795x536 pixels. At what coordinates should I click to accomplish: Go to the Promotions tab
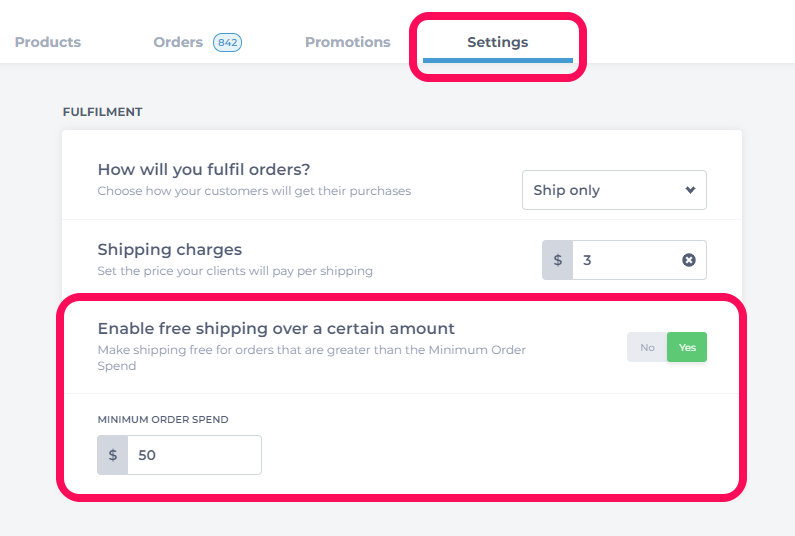[348, 42]
